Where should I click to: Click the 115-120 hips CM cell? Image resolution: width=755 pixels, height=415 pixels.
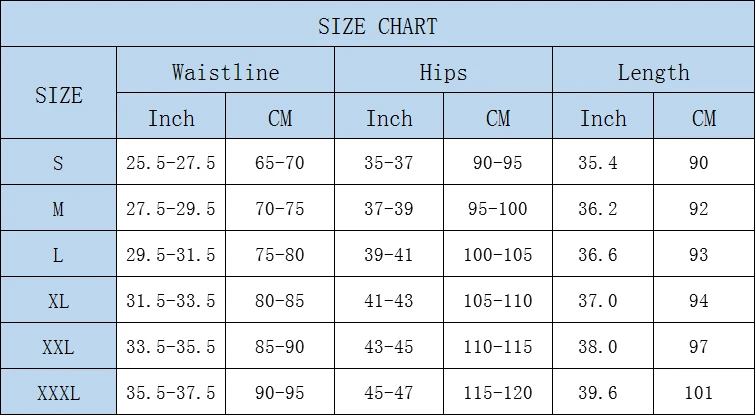(498, 392)
